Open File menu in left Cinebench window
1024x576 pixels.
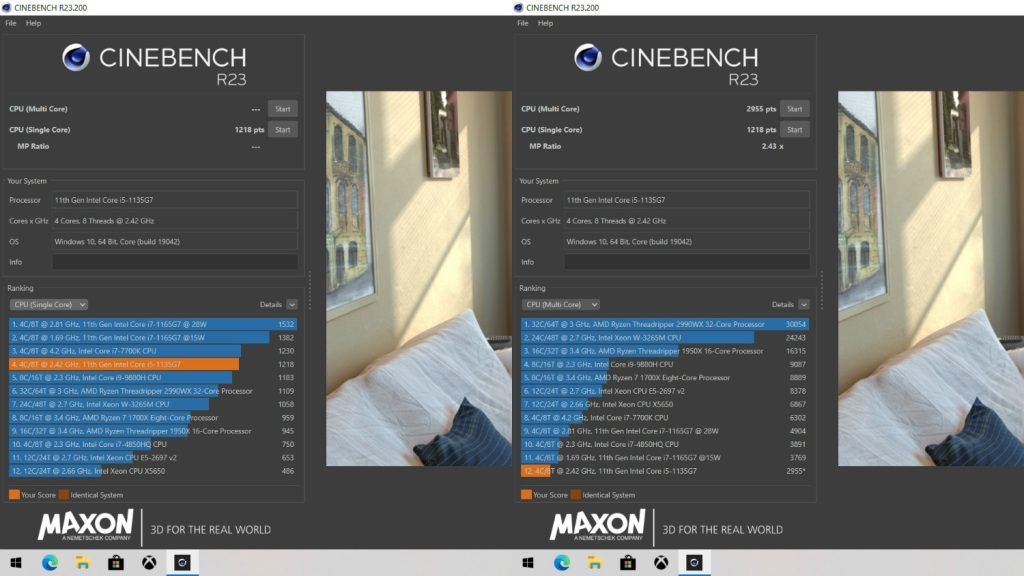10,23
